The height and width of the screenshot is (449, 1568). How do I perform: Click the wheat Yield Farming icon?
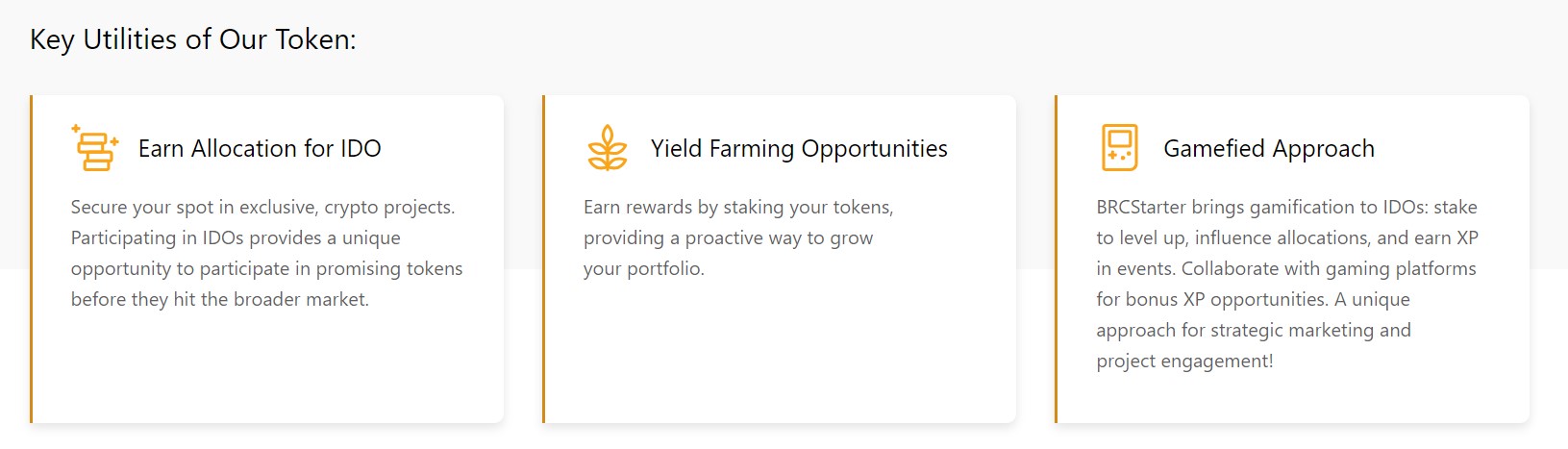pyautogui.click(x=607, y=148)
